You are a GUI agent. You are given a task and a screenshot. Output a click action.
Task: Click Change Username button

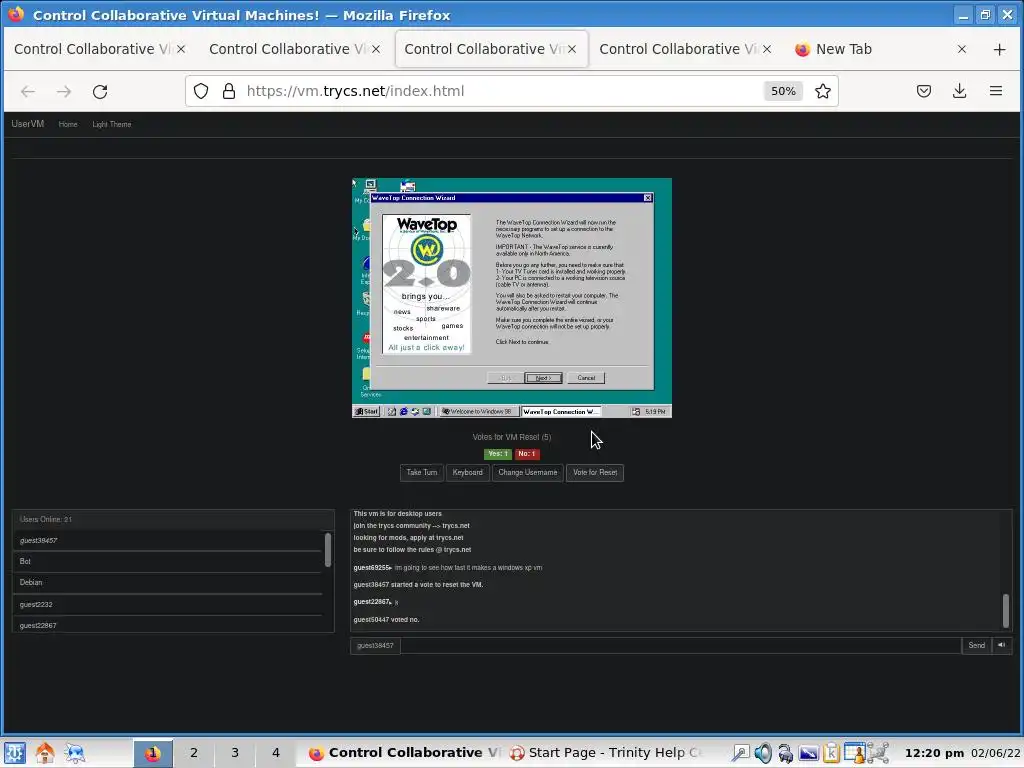[528, 473]
